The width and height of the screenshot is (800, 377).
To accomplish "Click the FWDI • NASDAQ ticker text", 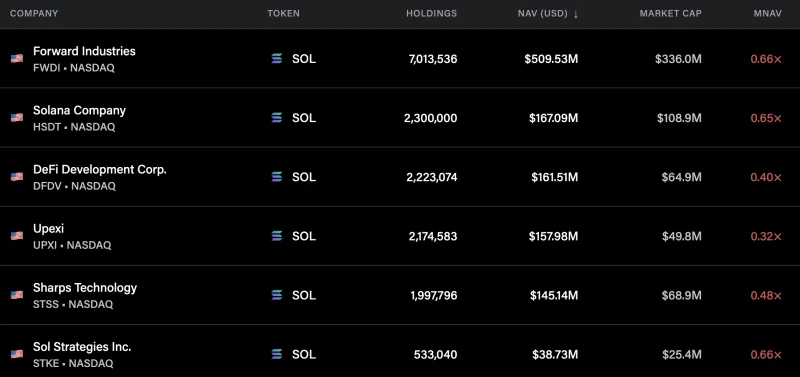I will (74, 68).
